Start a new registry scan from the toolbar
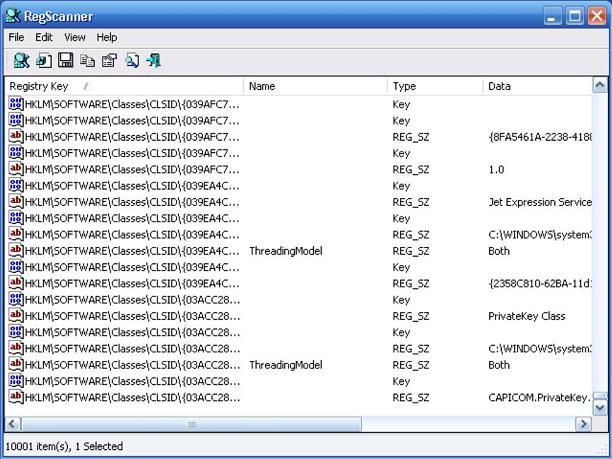 coord(21,60)
